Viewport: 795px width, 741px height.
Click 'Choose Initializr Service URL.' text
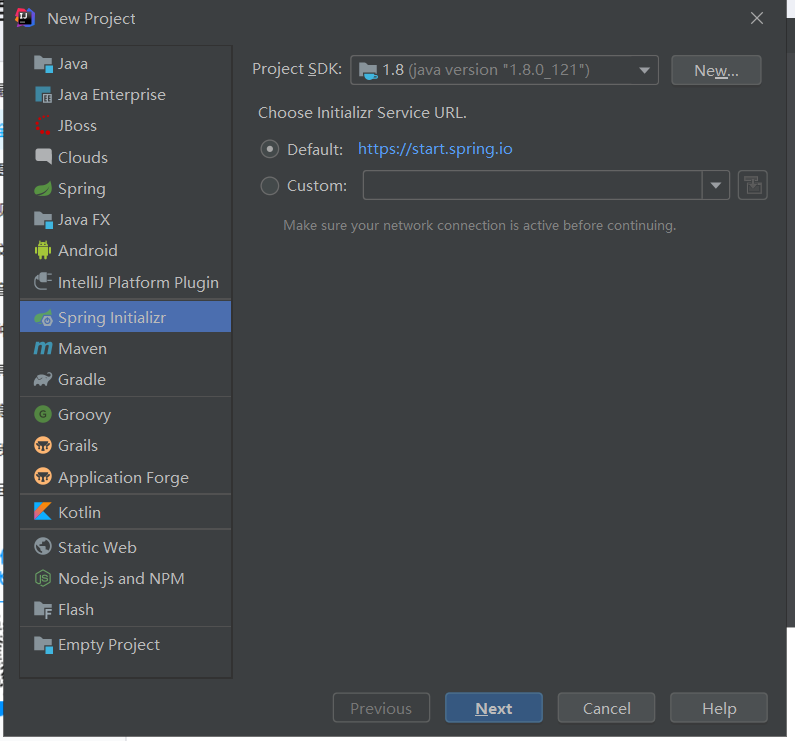pyautogui.click(x=362, y=113)
